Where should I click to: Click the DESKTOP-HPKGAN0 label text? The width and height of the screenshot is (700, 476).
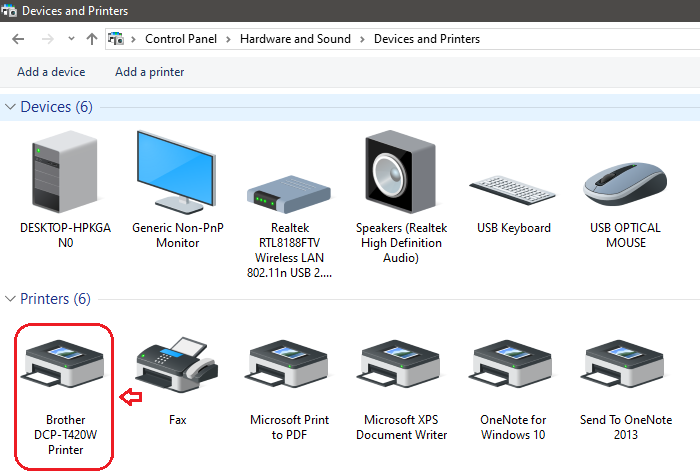point(66,235)
